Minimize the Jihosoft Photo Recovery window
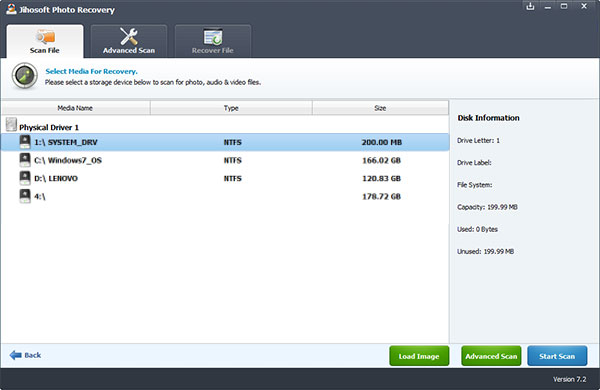 [548, 7]
